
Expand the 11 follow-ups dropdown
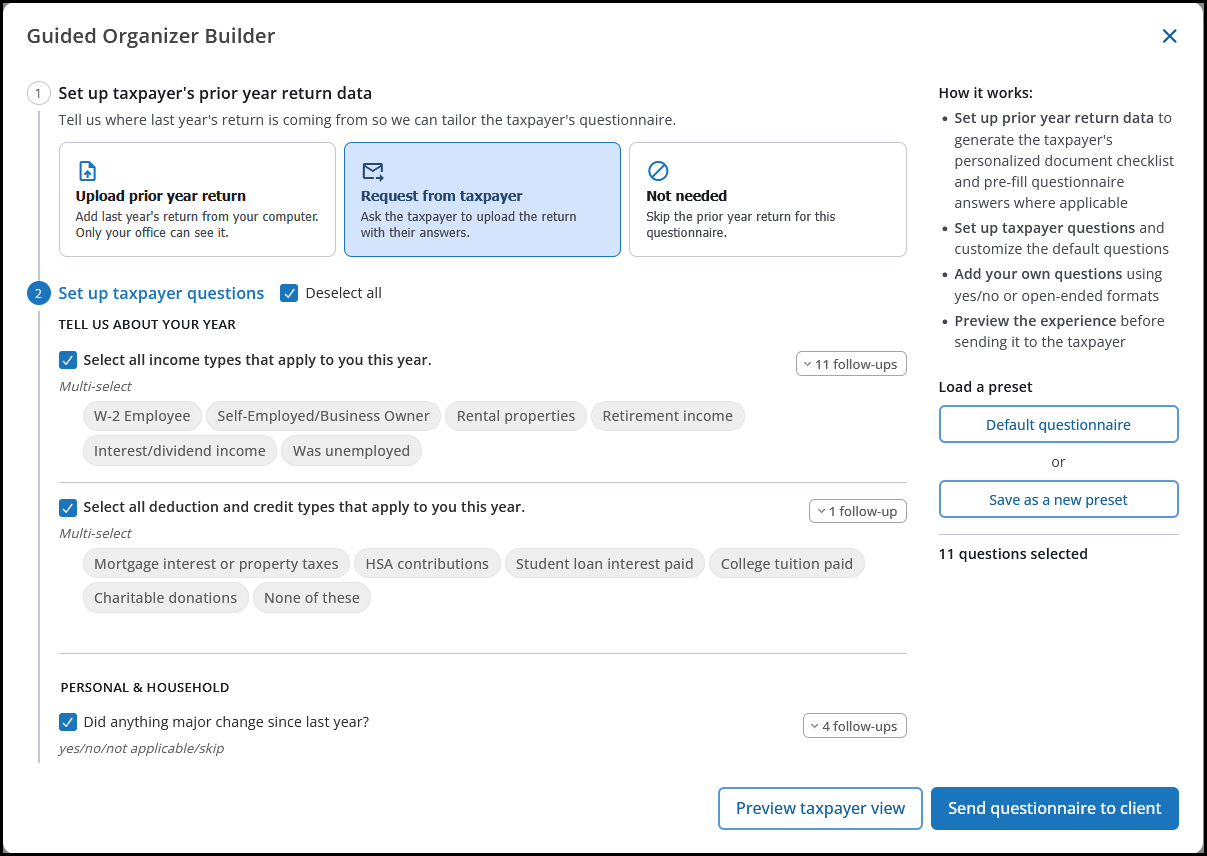point(851,364)
